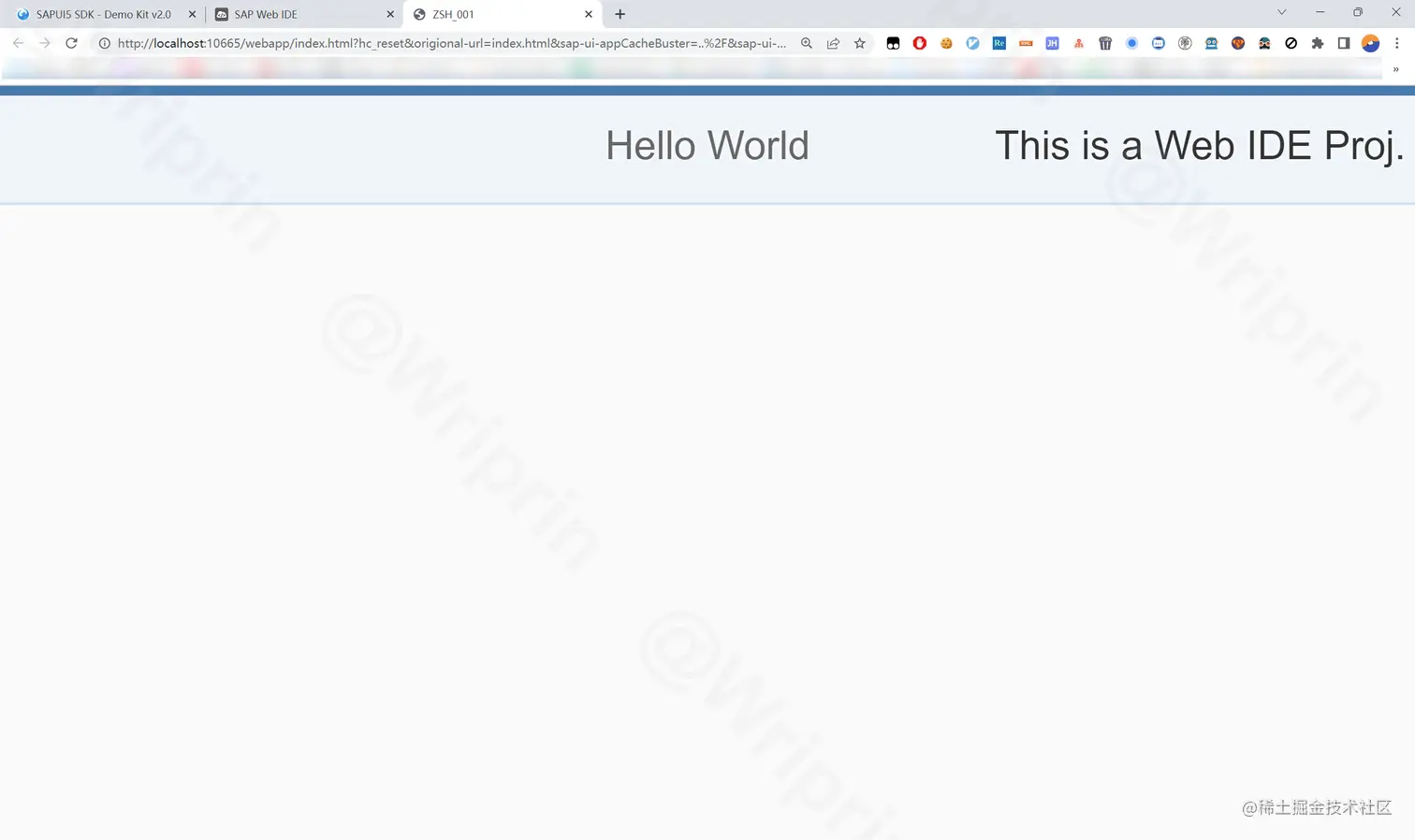Click the browser profile avatar icon

pos(1370,43)
